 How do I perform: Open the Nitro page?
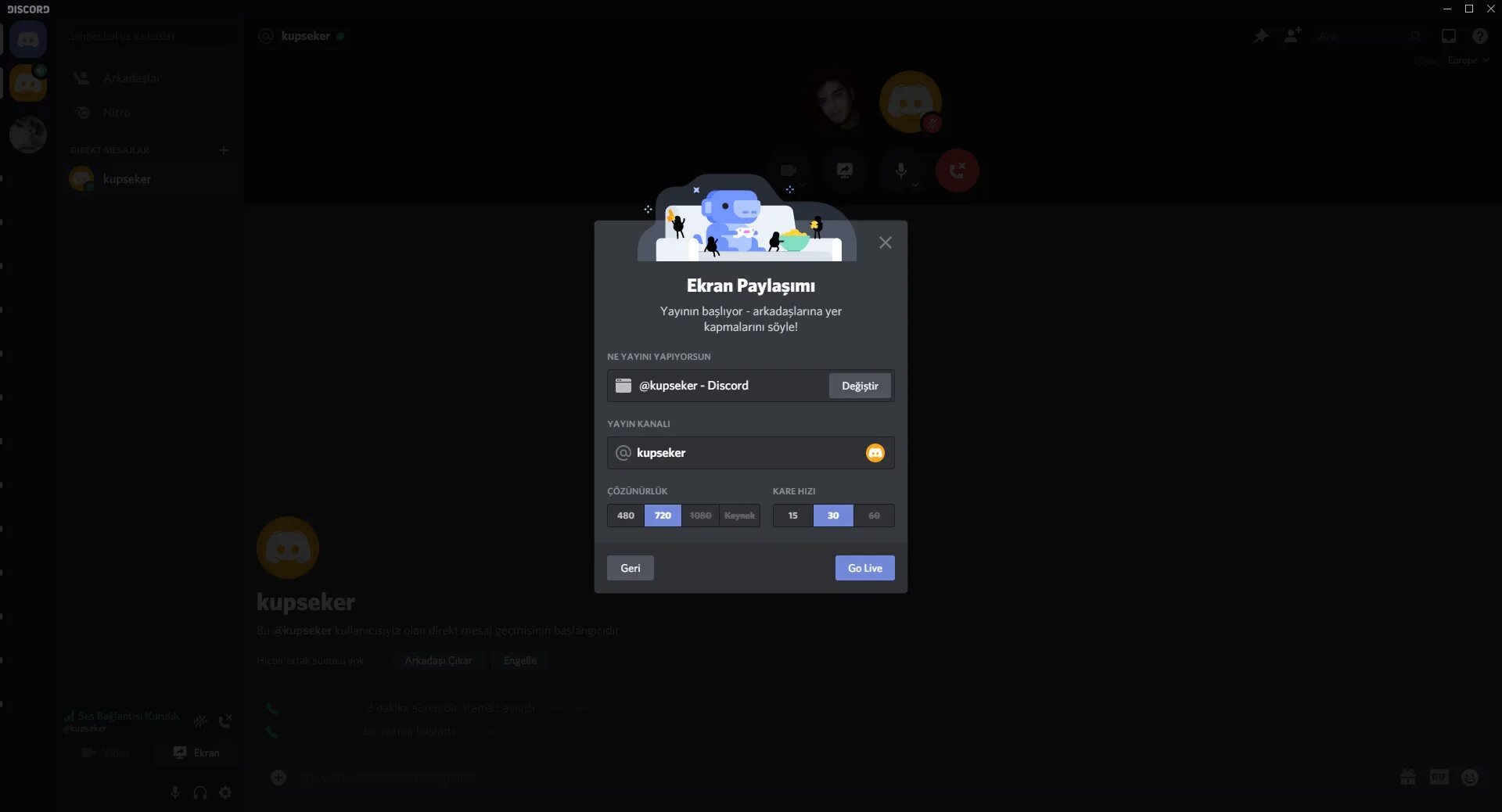tap(149, 113)
